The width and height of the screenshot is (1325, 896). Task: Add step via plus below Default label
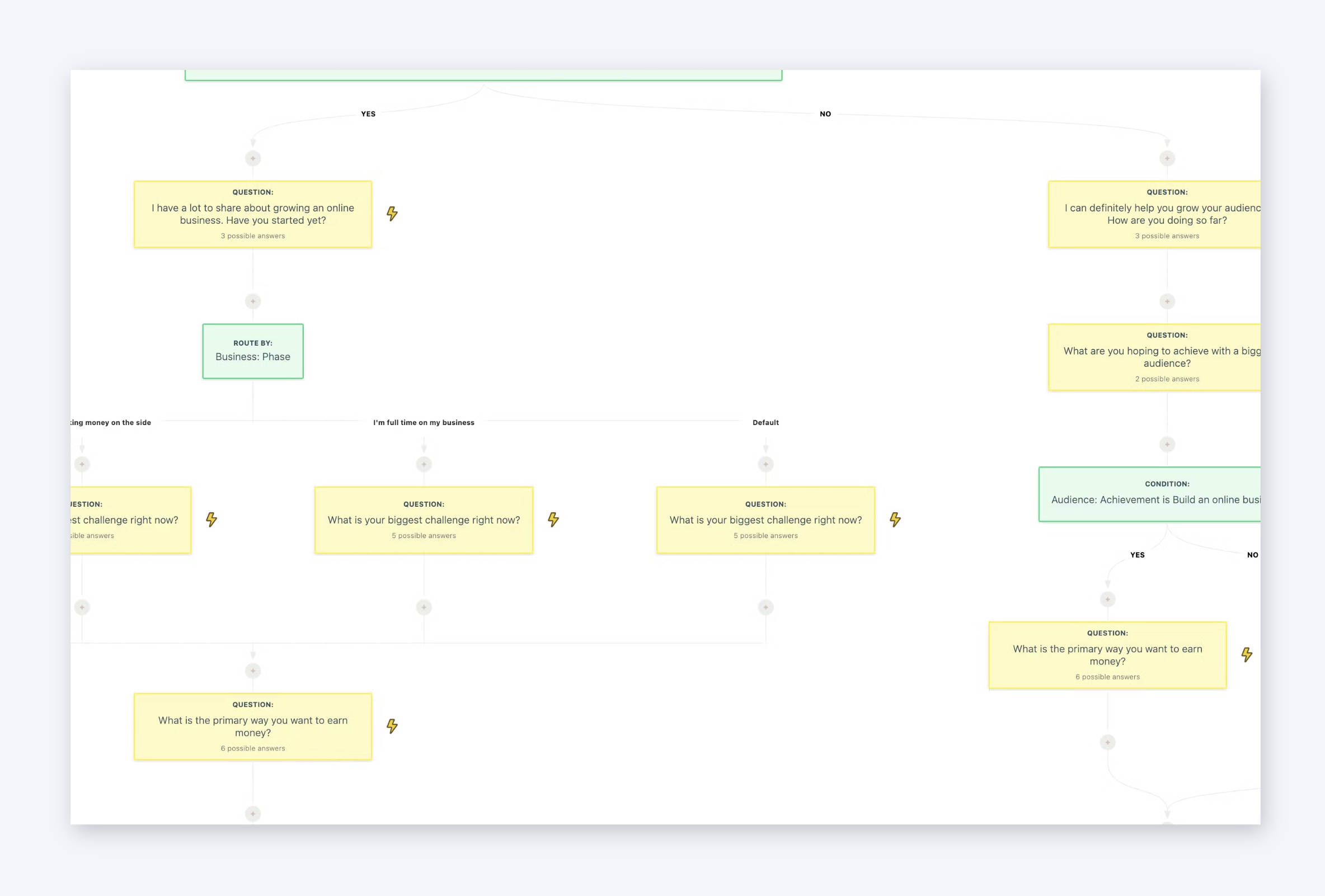[765, 465]
